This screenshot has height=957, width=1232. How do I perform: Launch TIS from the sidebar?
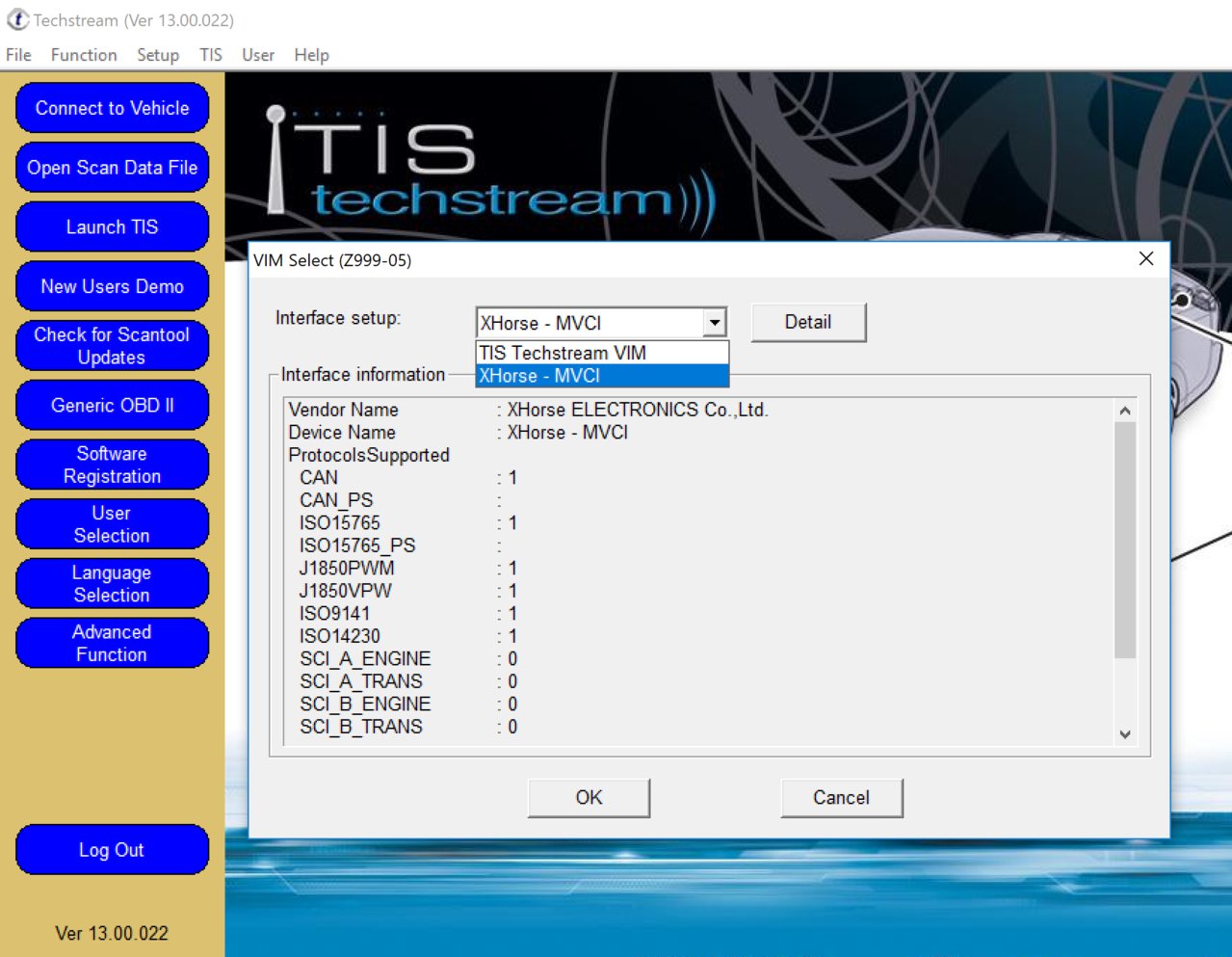[x=112, y=226]
